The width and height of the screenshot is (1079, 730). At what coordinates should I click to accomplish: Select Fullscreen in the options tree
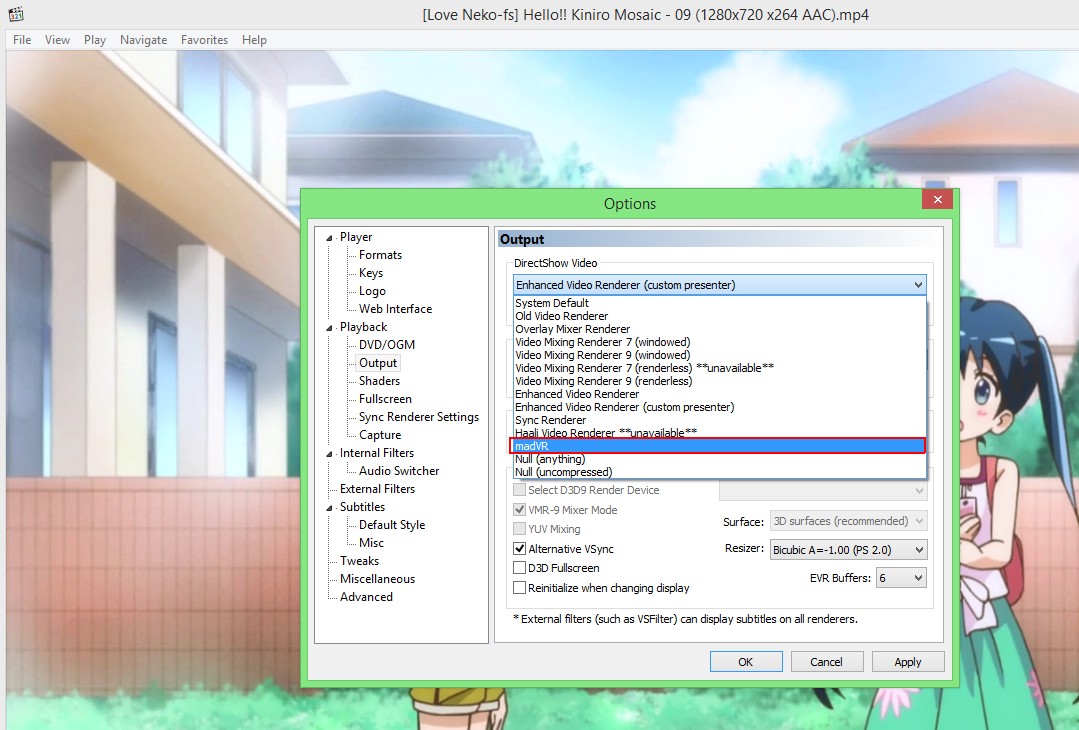pyautogui.click(x=385, y=398)
